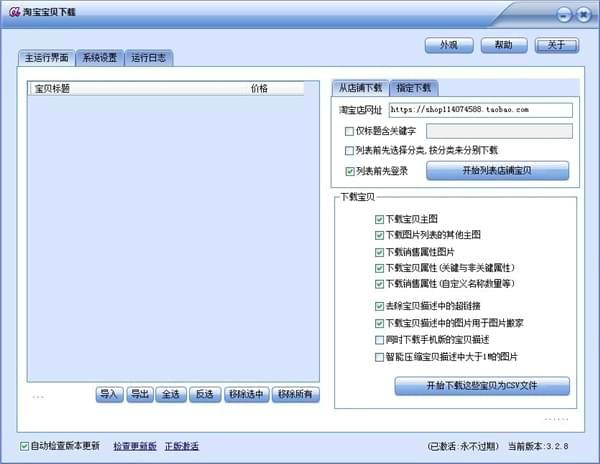Image resolution: width=600 pixels, height=464 pixels.
Task: Toggle 下载图片列表的其他主图 checkbox
Action: point(379,235)
